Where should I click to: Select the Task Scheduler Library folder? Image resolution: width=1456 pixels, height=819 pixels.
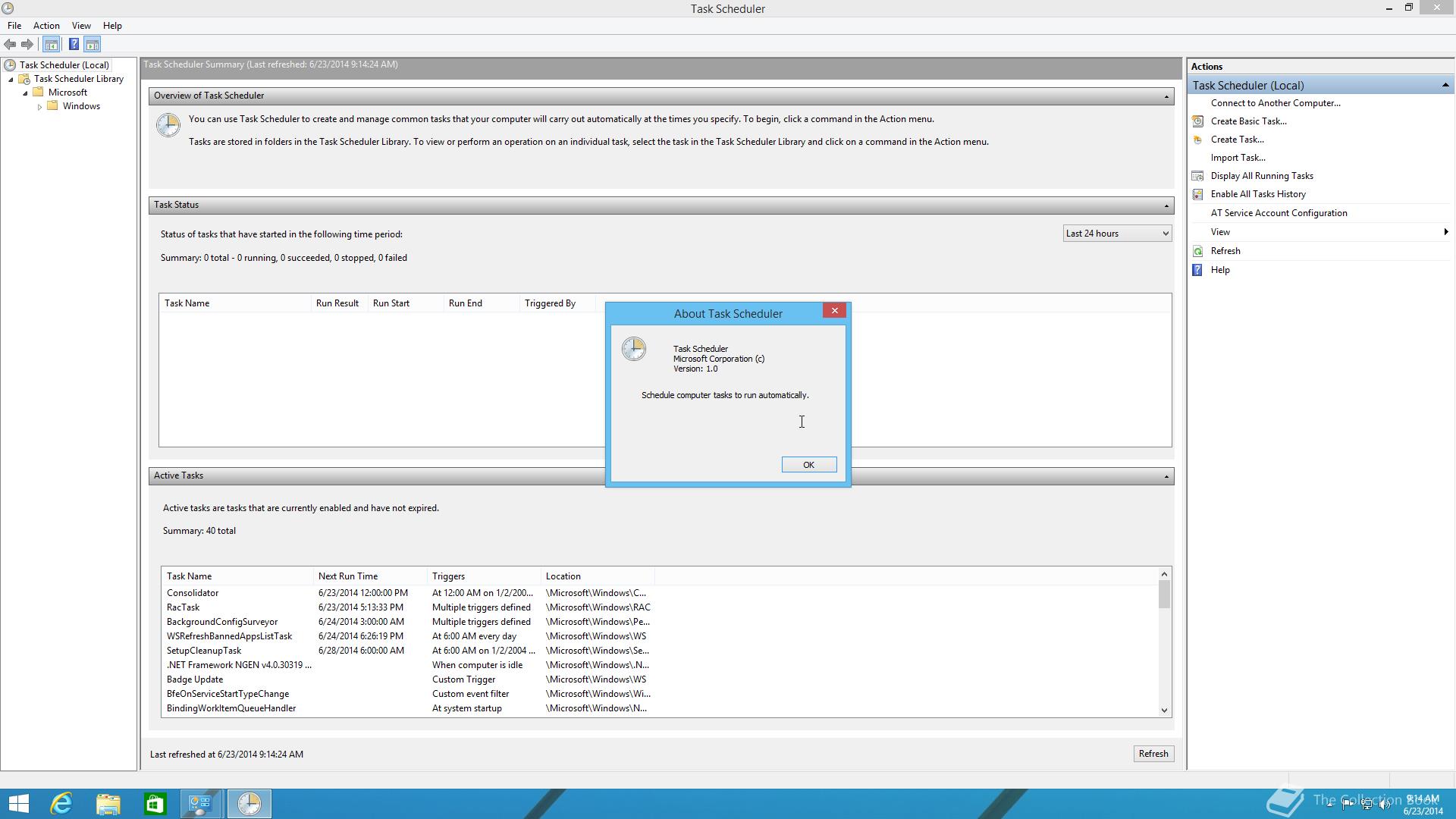tap(79, 79)
